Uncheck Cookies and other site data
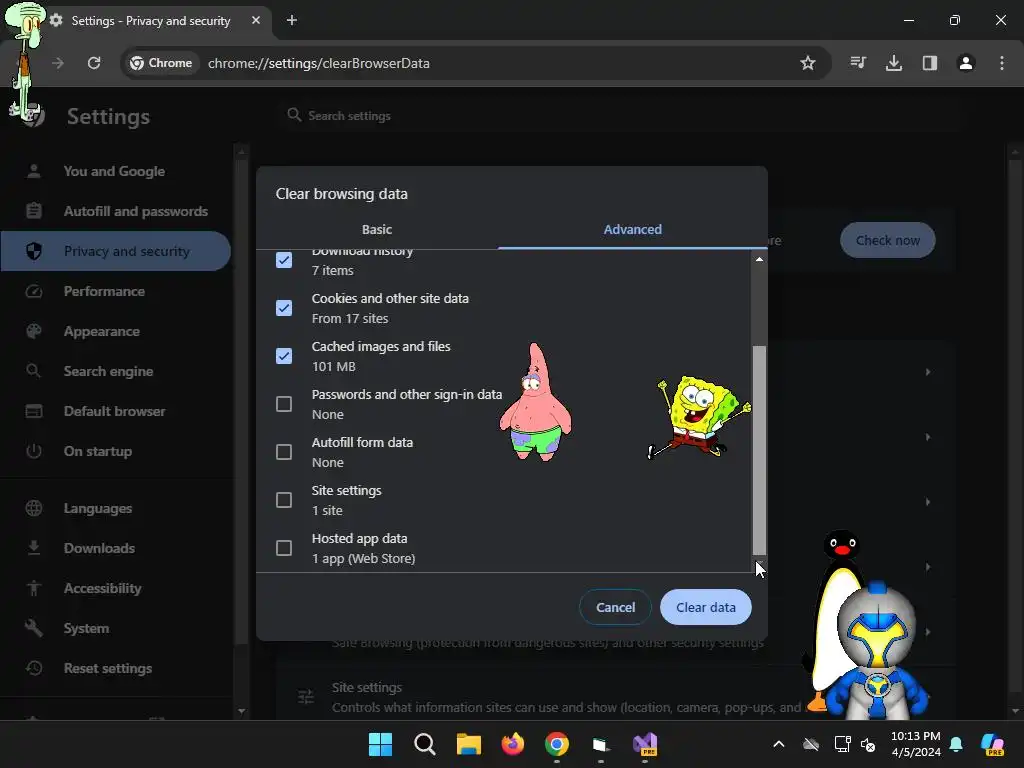 [284, 308]
